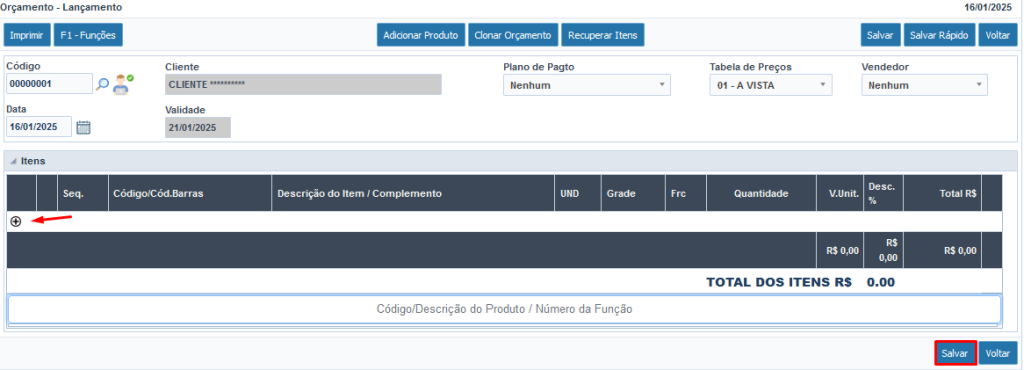Open the customer registration person icon
Screen dimensions: 1024x370
coord(122,84)
